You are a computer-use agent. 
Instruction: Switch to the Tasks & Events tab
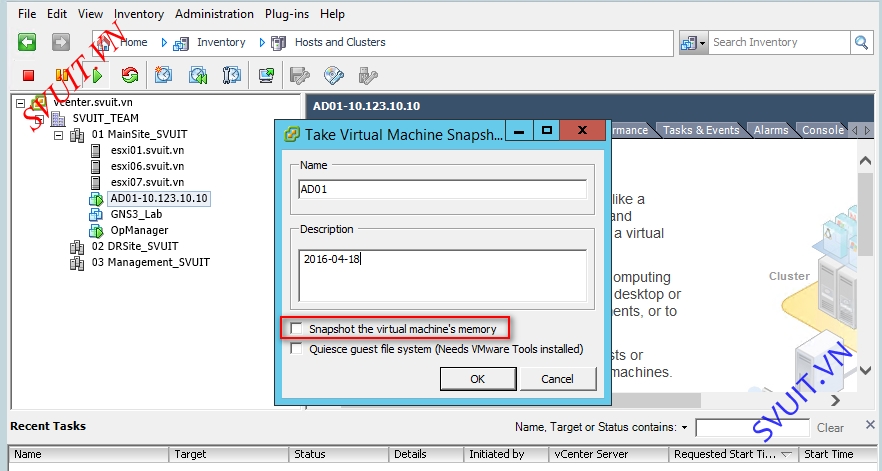[701, 130]
